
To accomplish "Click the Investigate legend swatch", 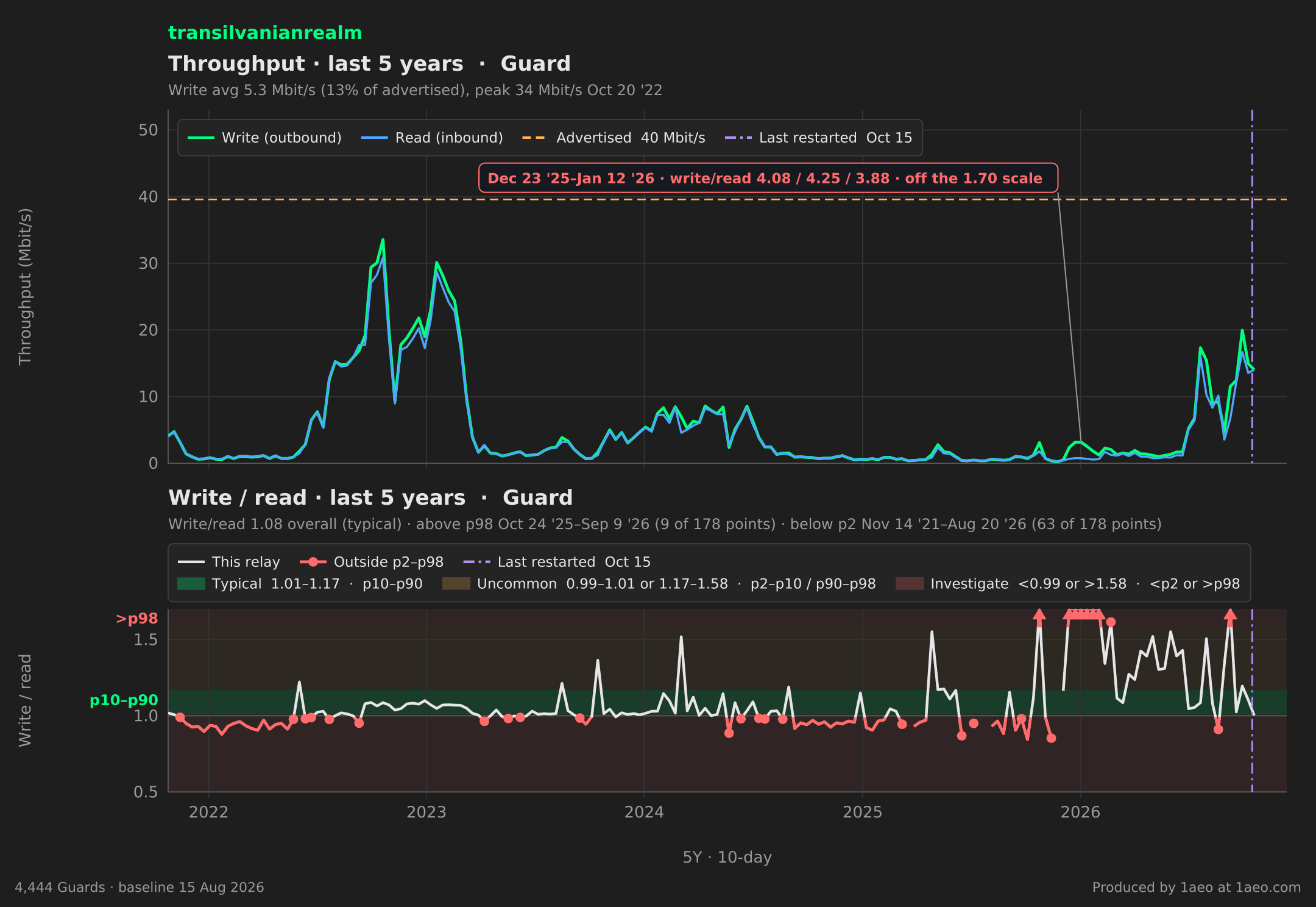I will point(910,584).
